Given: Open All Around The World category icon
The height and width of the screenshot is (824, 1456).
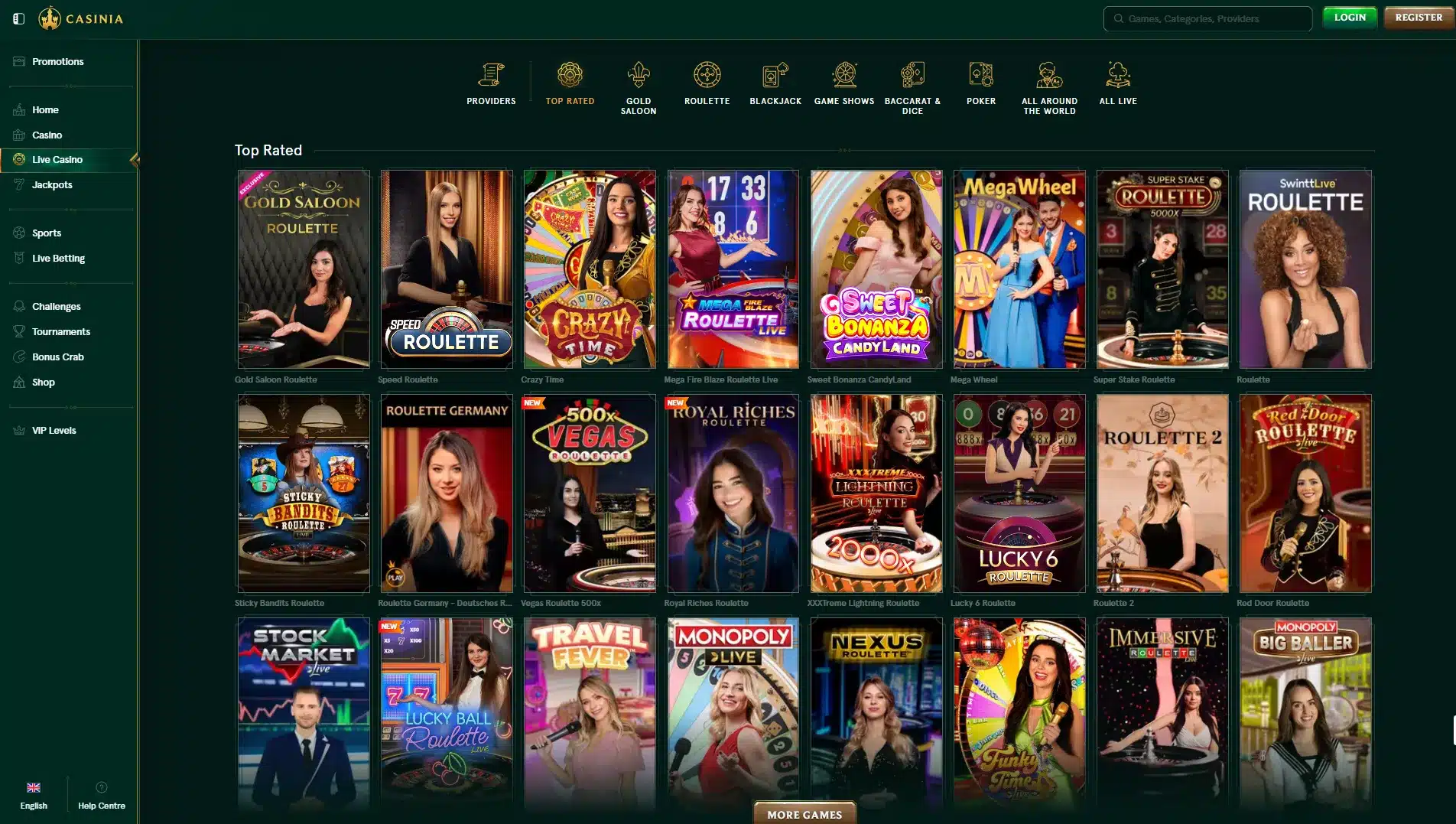Looking at the screenshot, I should click(1049, 75).
